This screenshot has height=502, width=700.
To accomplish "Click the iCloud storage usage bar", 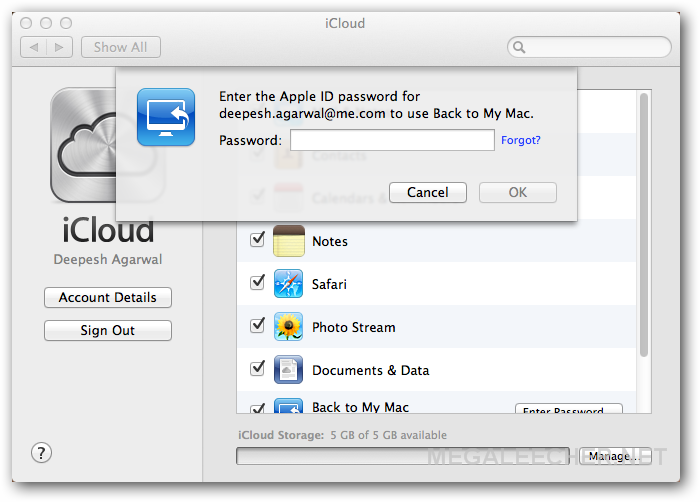I will click(x=403, y=456).
